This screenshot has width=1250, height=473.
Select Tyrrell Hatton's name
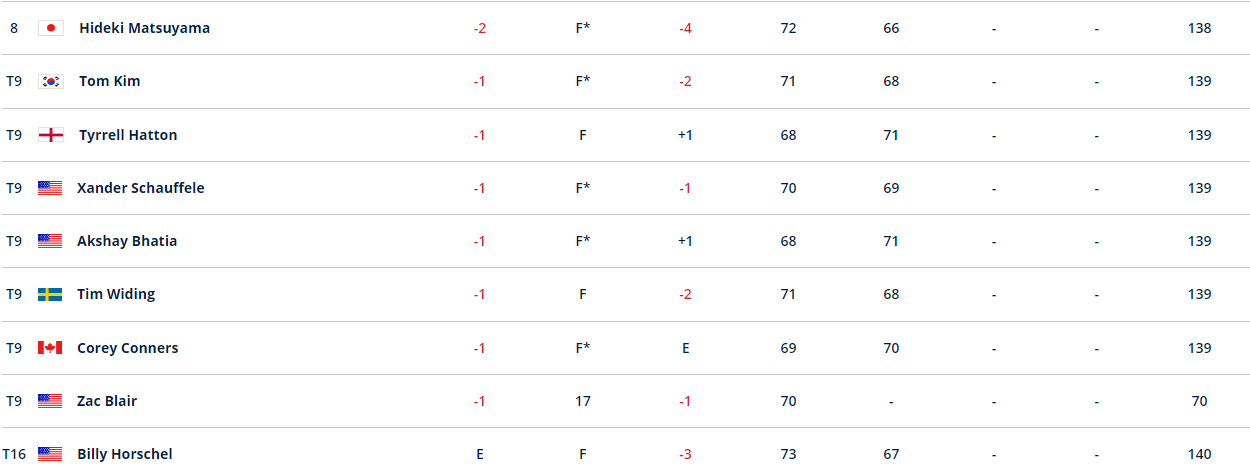[x=127, y=135]
